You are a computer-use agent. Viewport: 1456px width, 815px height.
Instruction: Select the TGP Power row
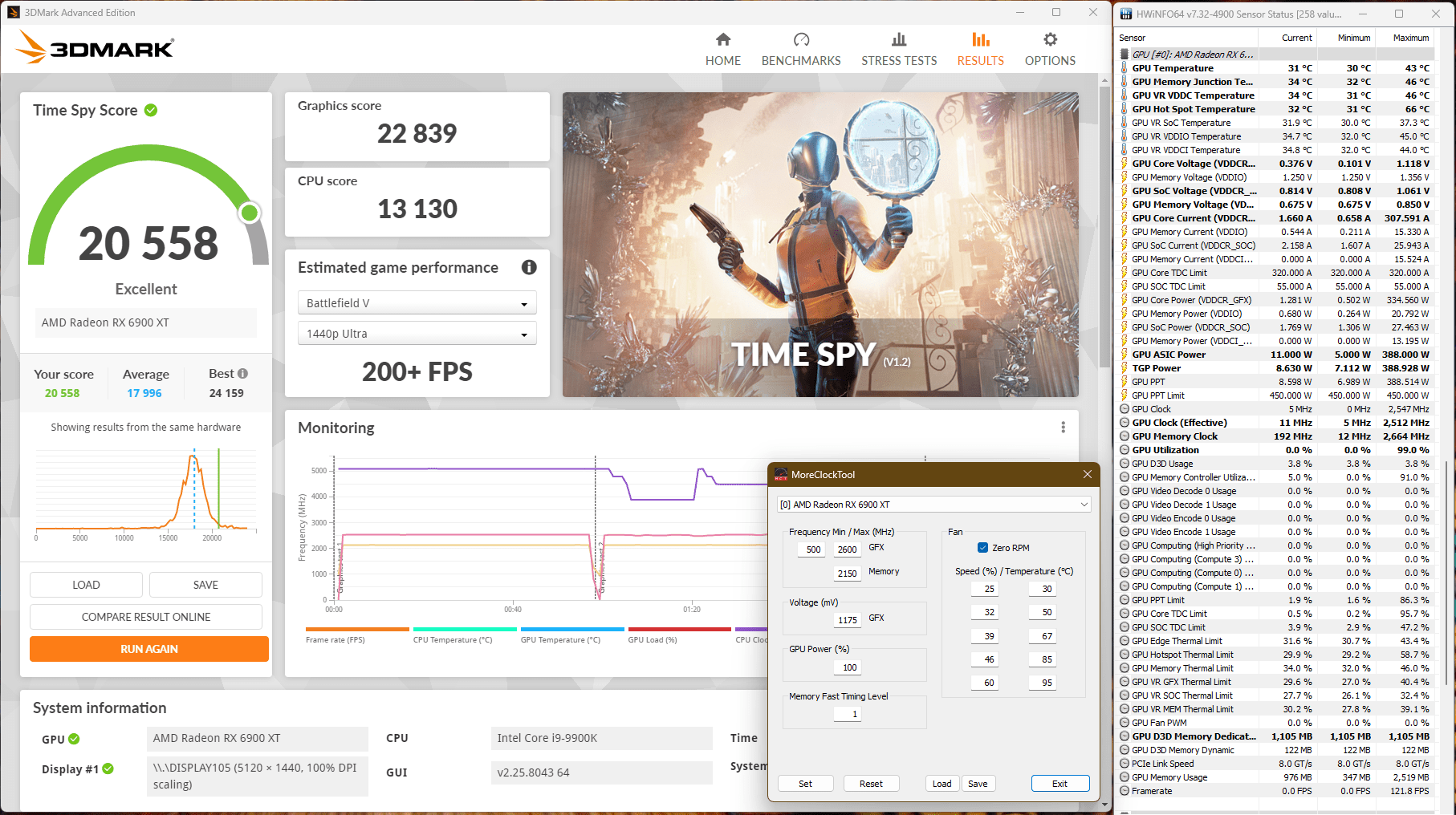pos(1275,368)
